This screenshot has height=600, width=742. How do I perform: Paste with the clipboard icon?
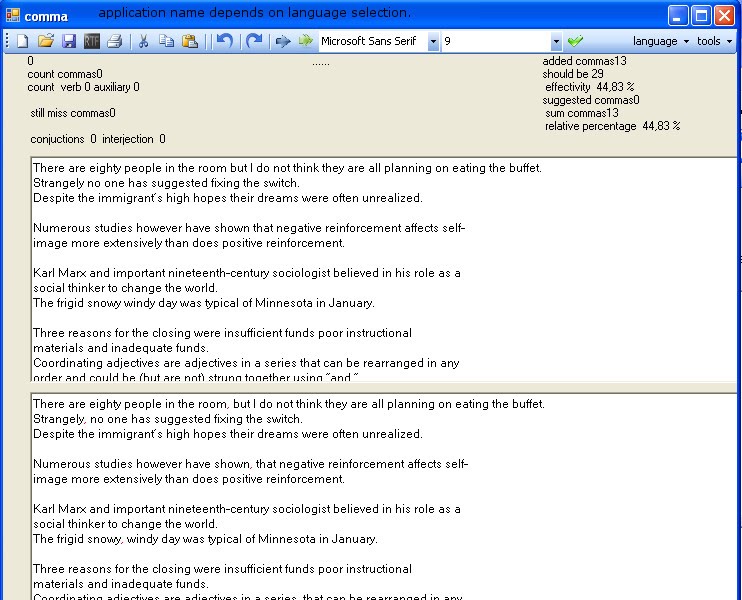190,41
